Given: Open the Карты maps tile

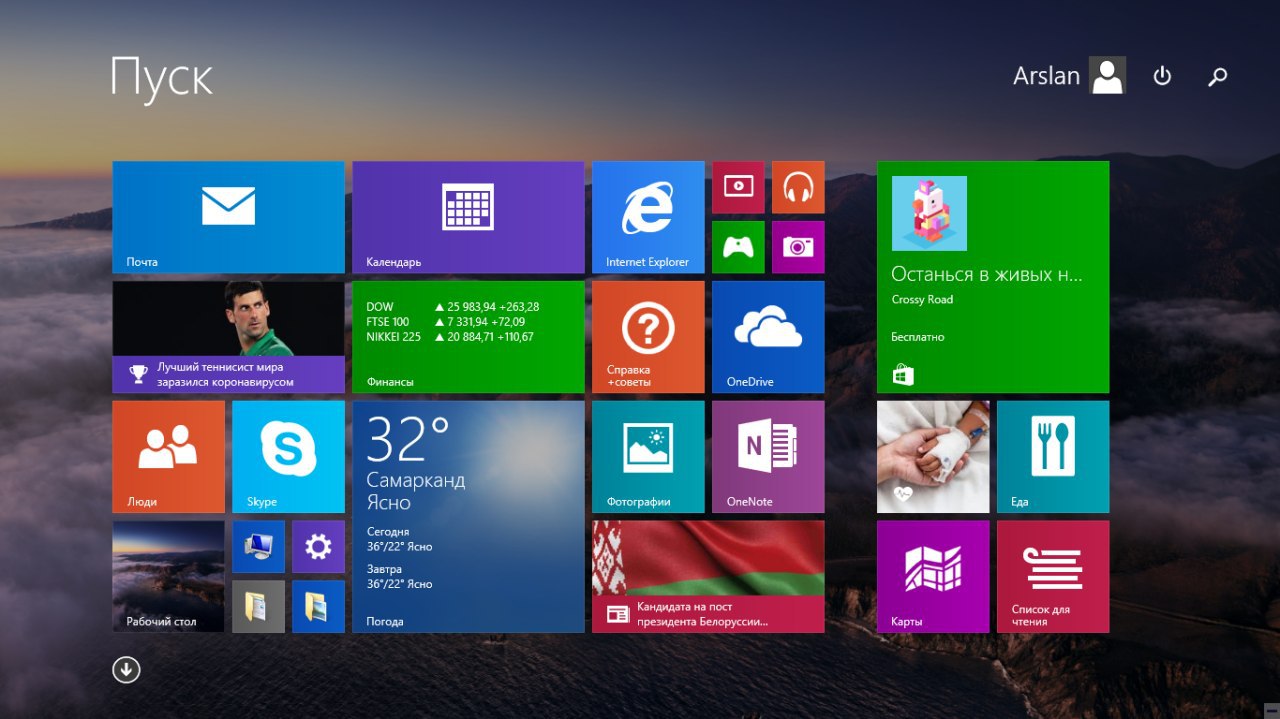Looking at the screenshot, I should (933, 577).
